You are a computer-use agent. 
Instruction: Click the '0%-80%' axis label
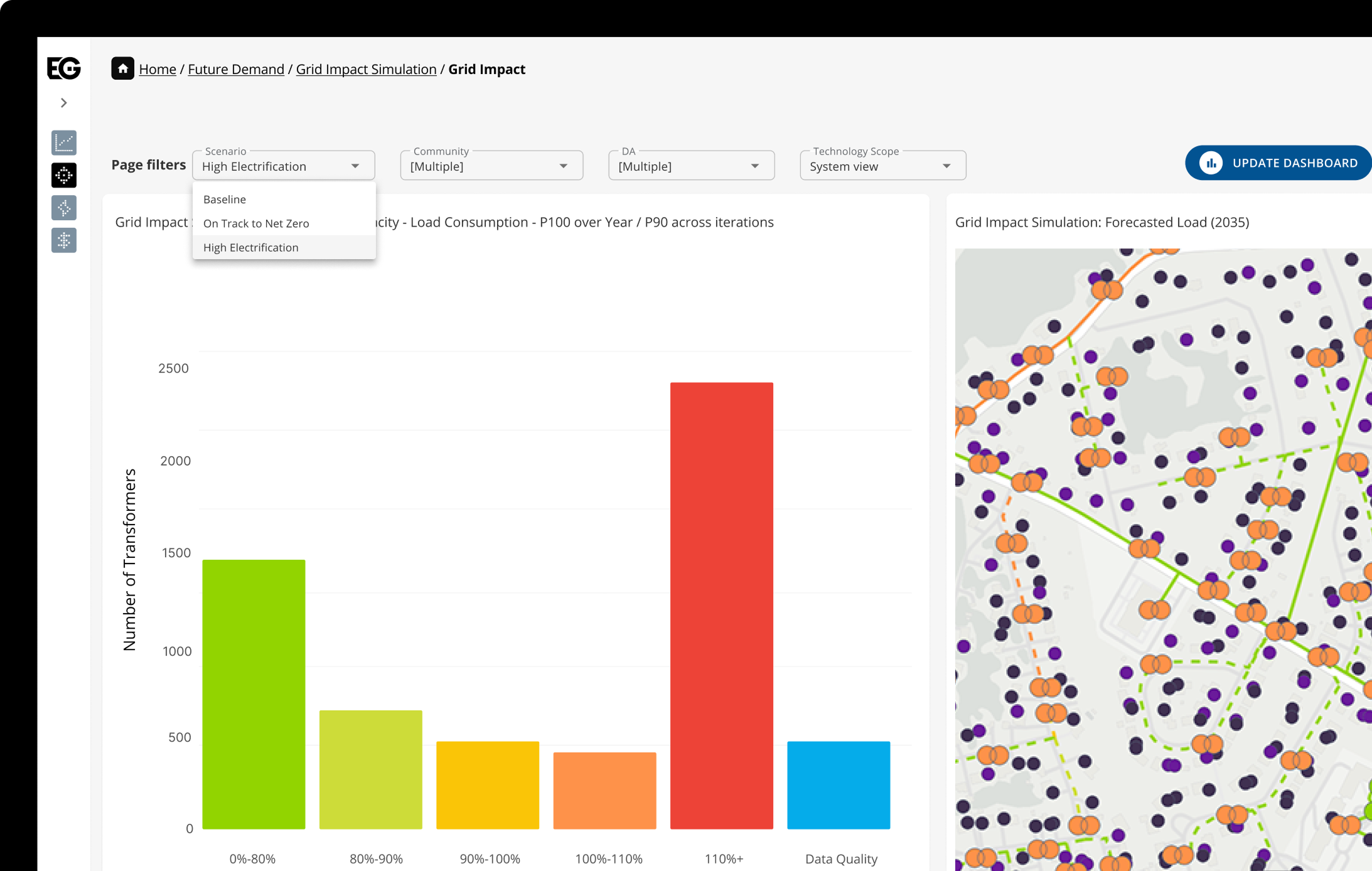point(252,858)
